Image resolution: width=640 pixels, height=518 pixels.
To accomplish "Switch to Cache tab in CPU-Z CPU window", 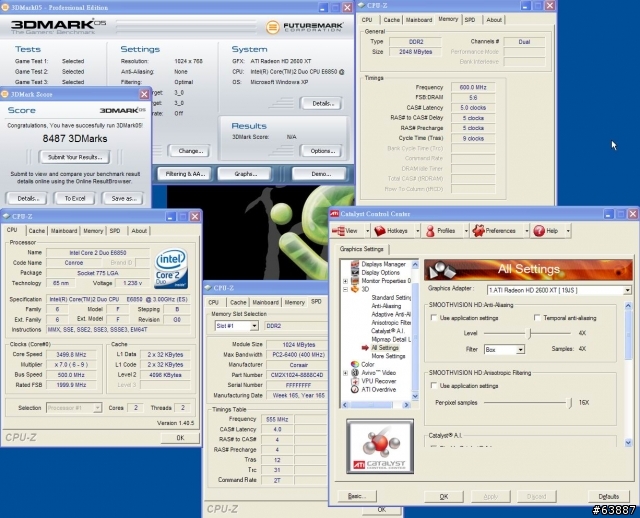I will [x=36, y=231].
